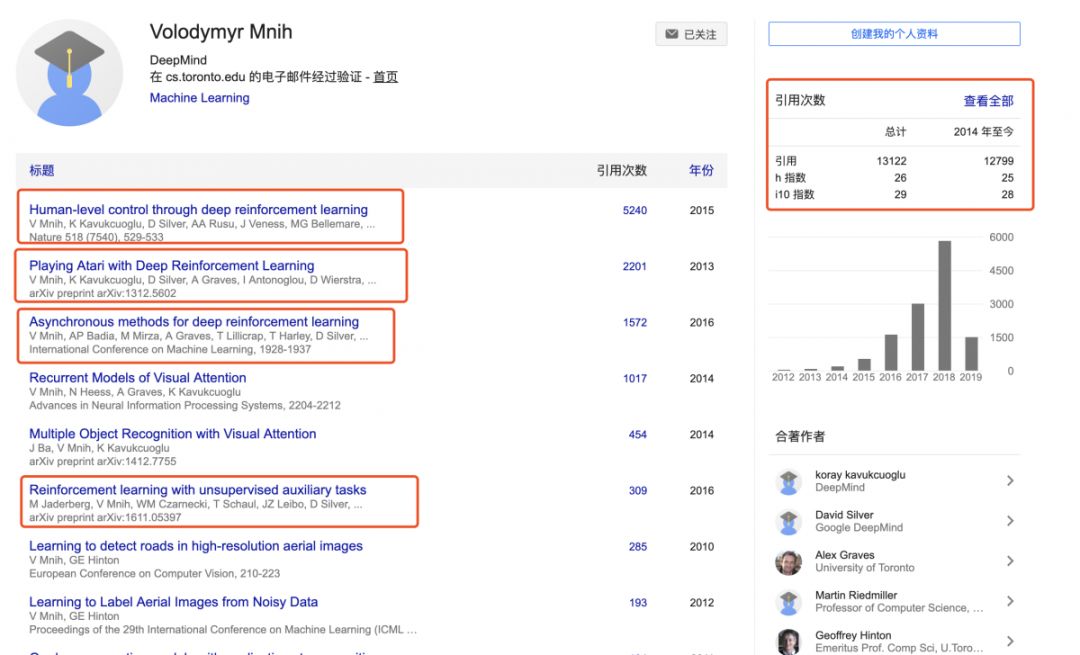Open Playing Atari with Deep Reinforcement Learning
Screen dimensions: 1080x655
point(172,265)
